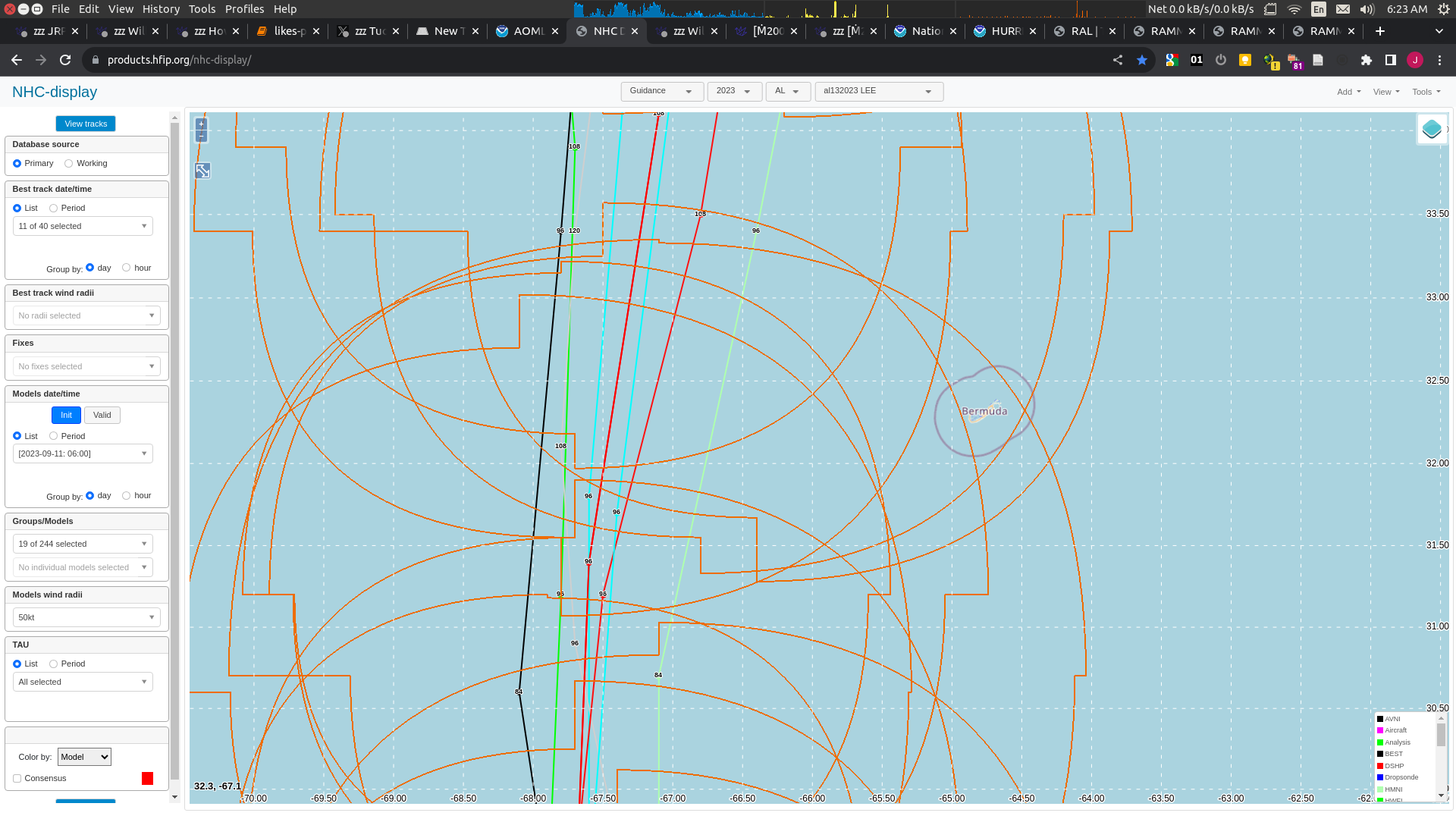Open system settings gear in top bar
1456x819 pixels.
click(x=1443, y=9)
